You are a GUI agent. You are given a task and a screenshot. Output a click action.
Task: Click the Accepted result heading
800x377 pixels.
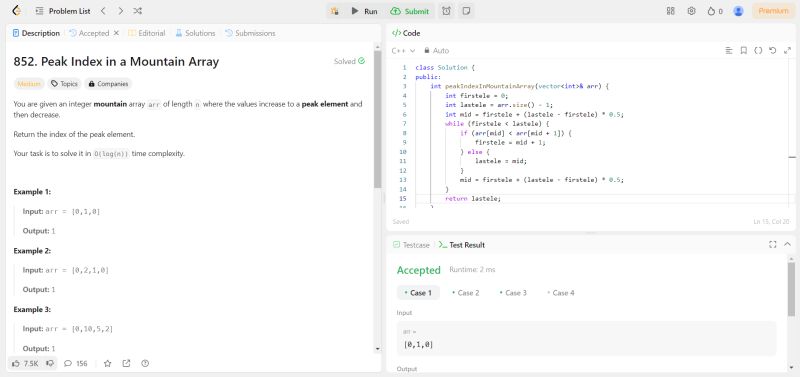point(418,270)
